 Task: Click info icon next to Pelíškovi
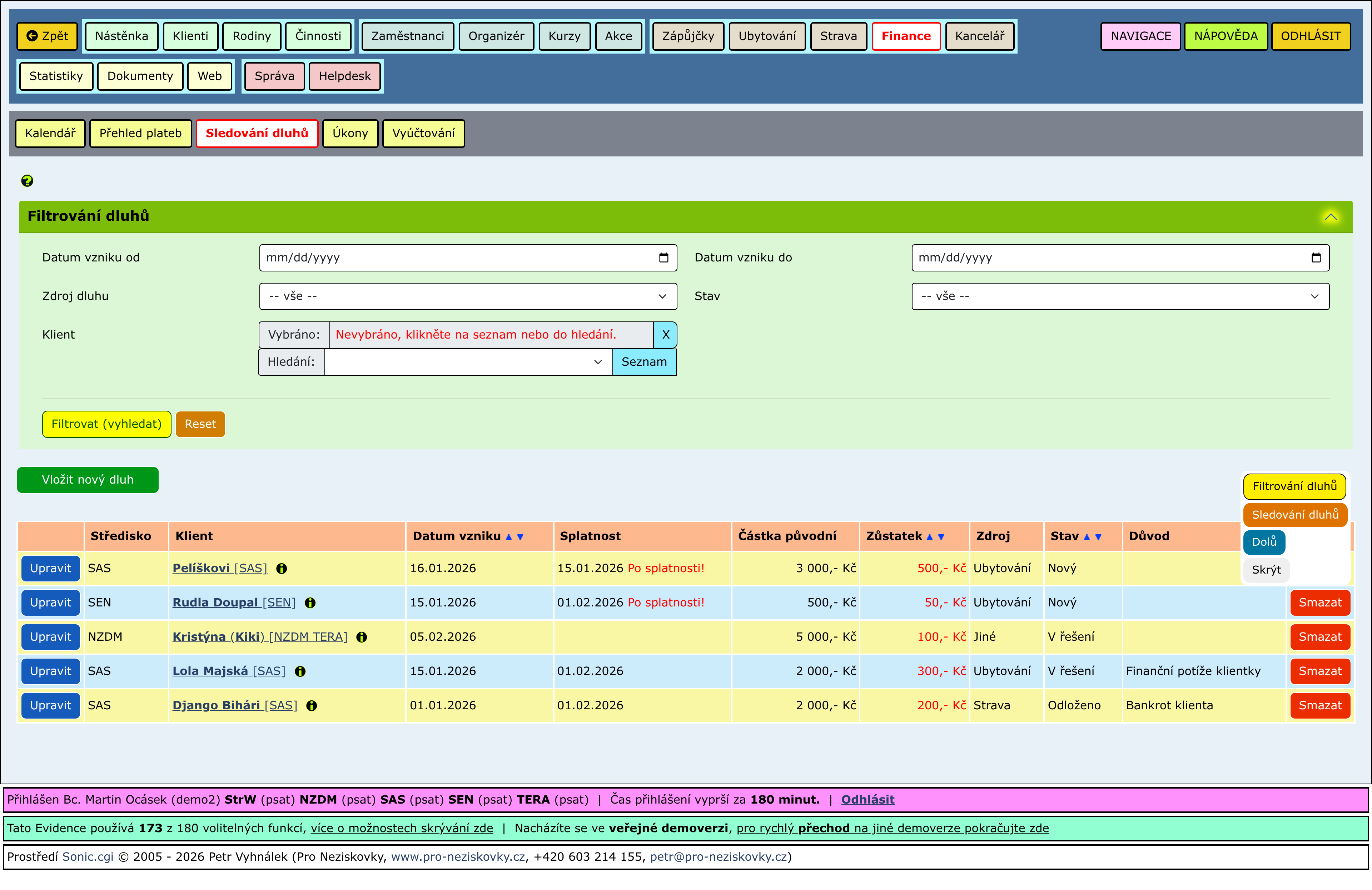click(281, 569)
